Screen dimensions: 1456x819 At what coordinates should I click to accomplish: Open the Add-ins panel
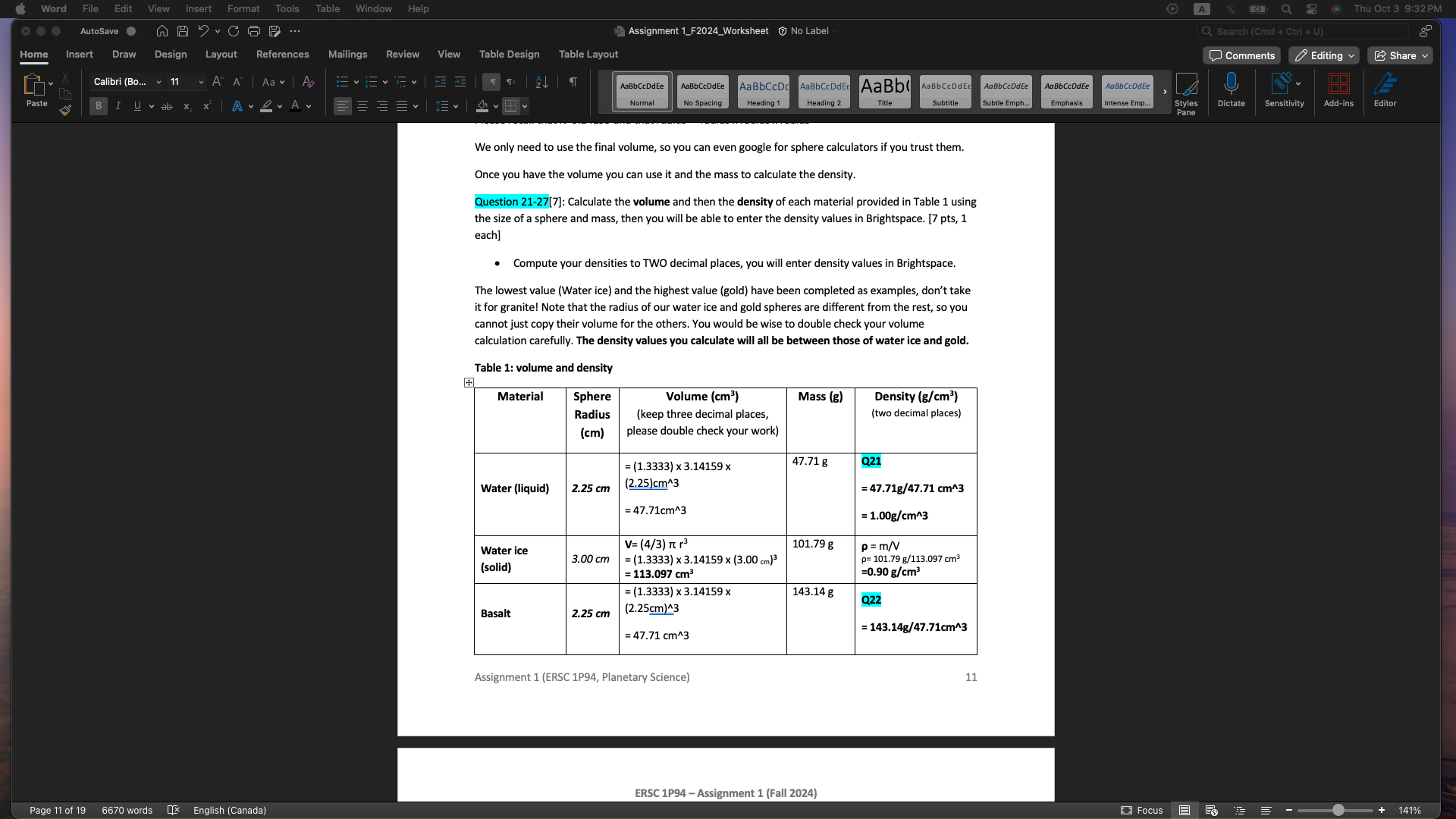(x=1338, y=90)
